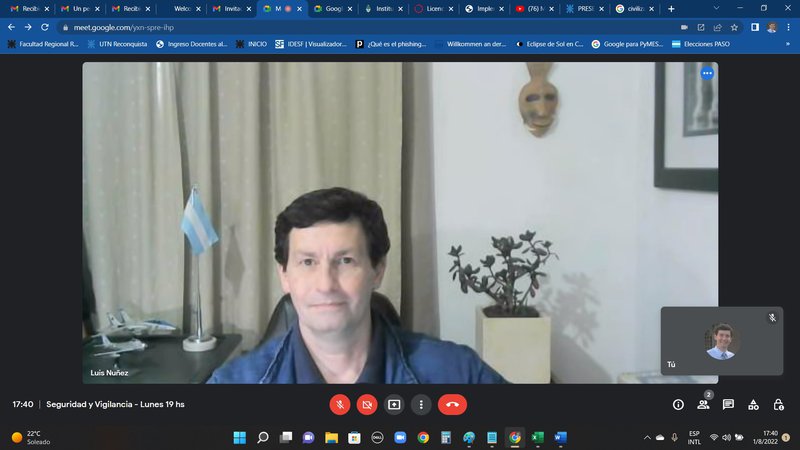This screenshot has width=800, height=450.
Task: Click the camera permission icon in address bar
Action: [684, 28]
